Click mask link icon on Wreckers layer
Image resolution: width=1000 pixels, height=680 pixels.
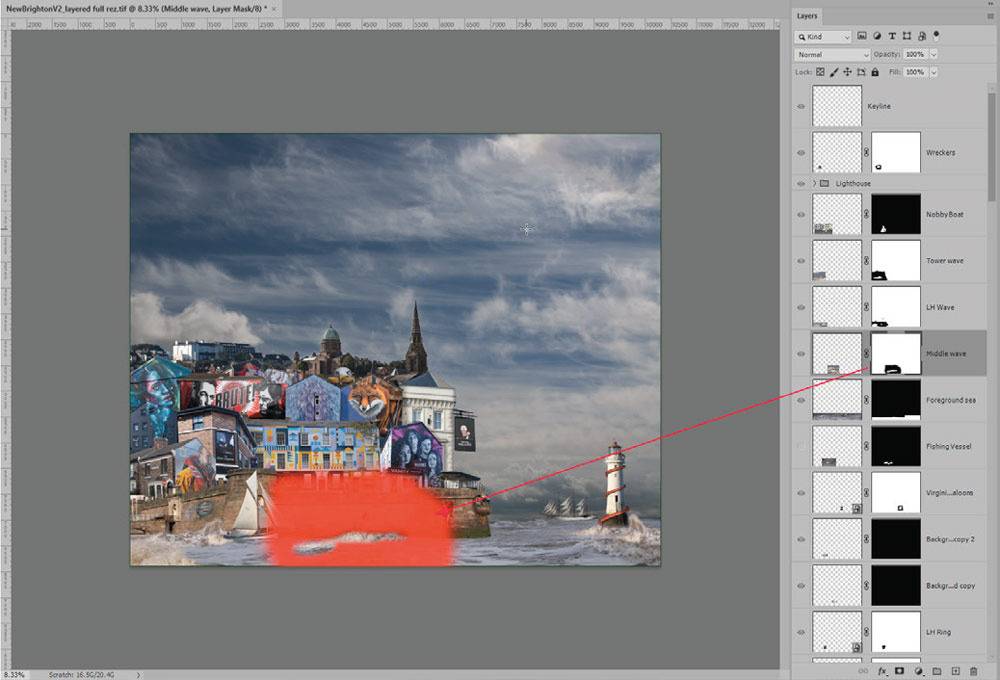(x=866, y=152)
